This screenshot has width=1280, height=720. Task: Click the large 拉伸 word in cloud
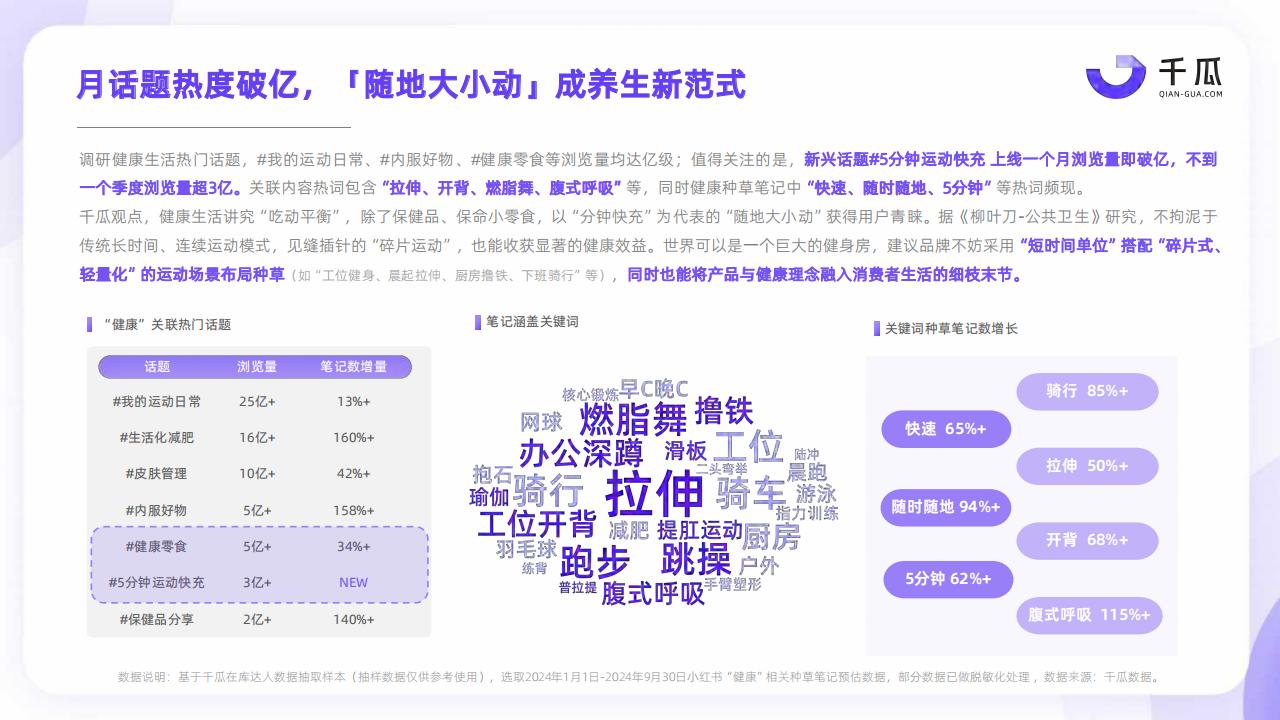click(x=656, y=493)
